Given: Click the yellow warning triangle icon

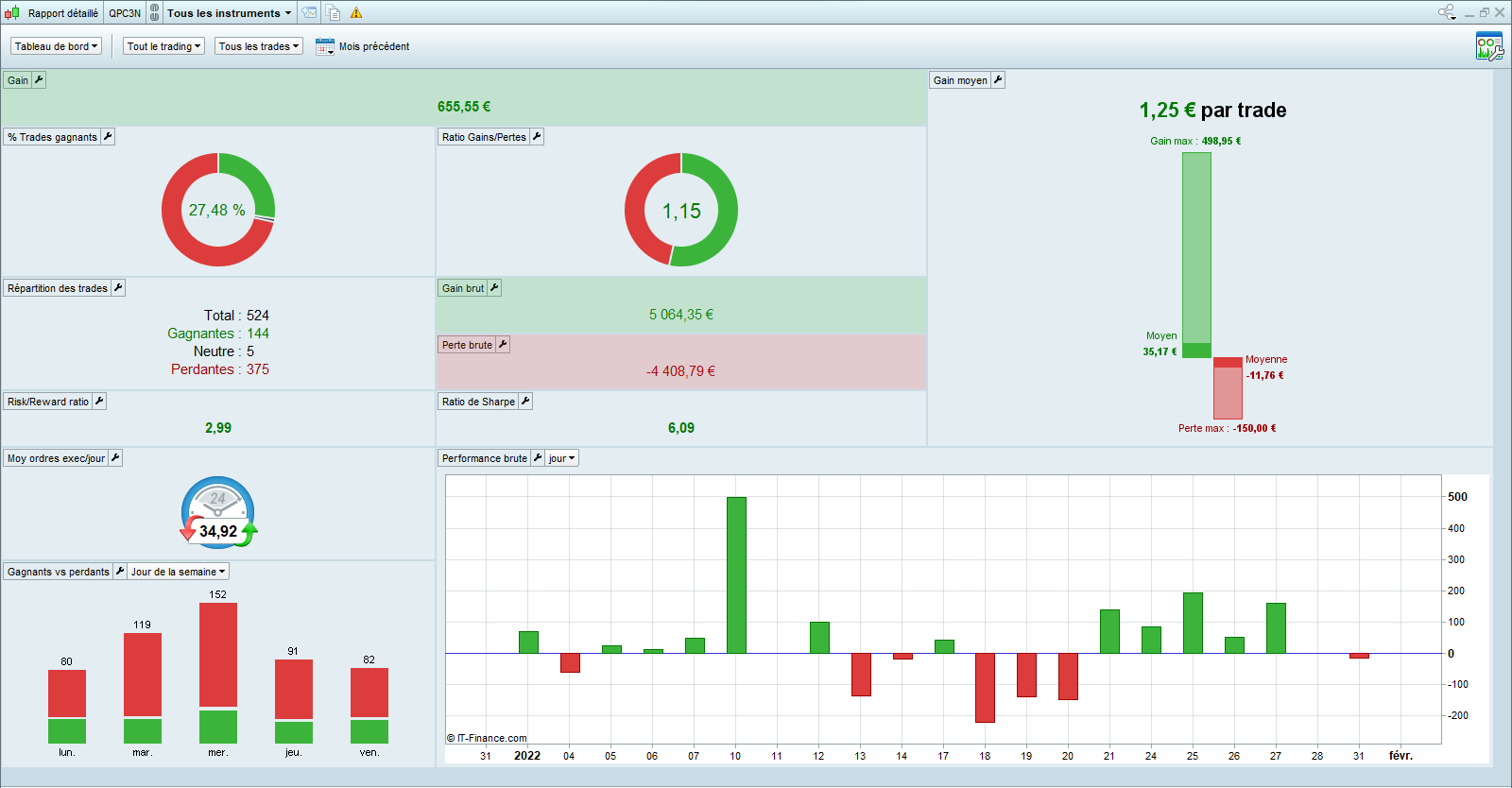Looking at the screenshot, I should (x=356, y=13).
